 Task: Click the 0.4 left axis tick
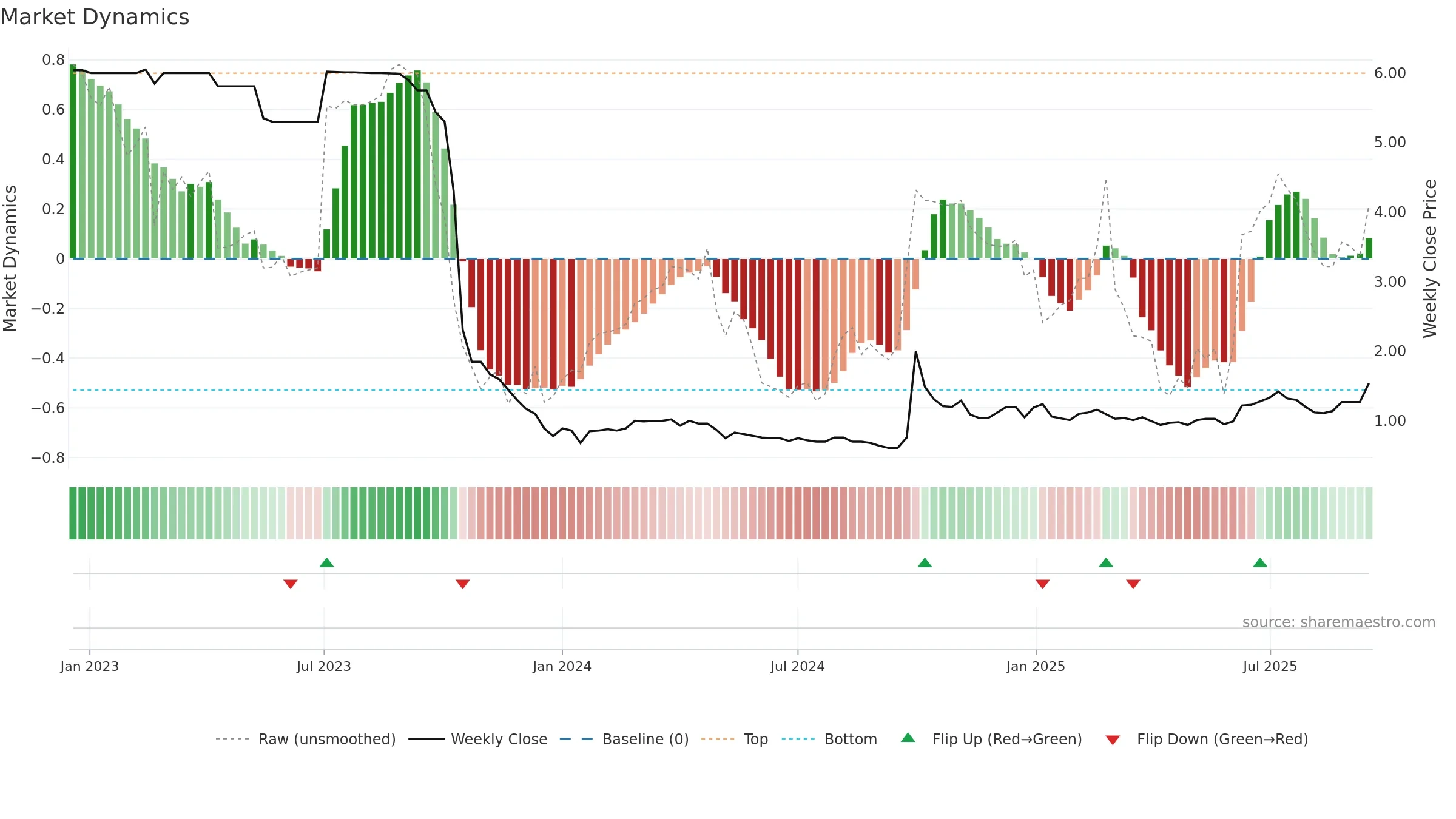tap(53, 160)
